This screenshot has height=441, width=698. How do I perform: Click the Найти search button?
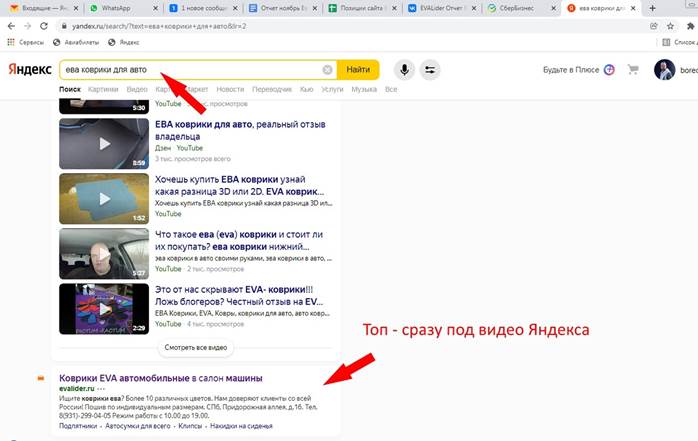(358, 70)
